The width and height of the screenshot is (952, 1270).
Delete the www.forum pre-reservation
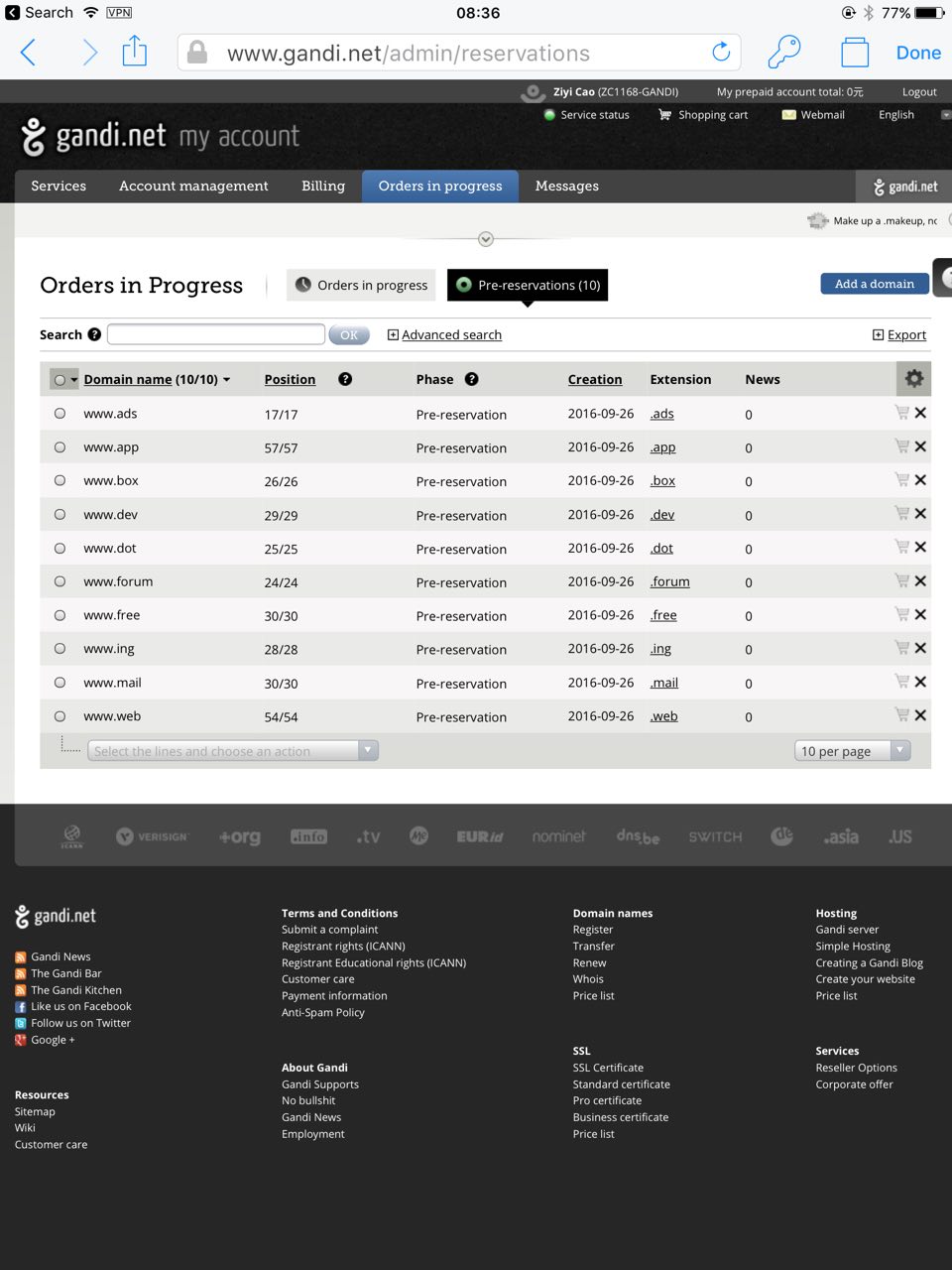(x=920, y=581)
